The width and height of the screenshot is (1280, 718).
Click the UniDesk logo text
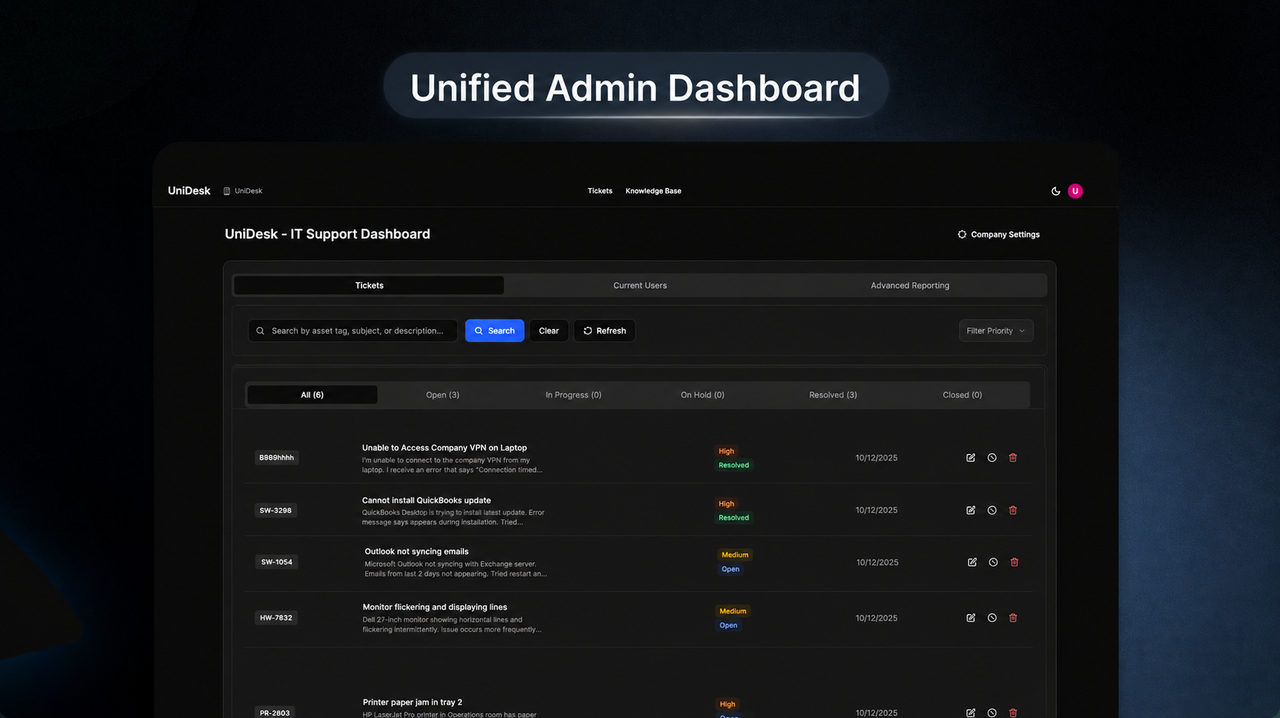189,191
